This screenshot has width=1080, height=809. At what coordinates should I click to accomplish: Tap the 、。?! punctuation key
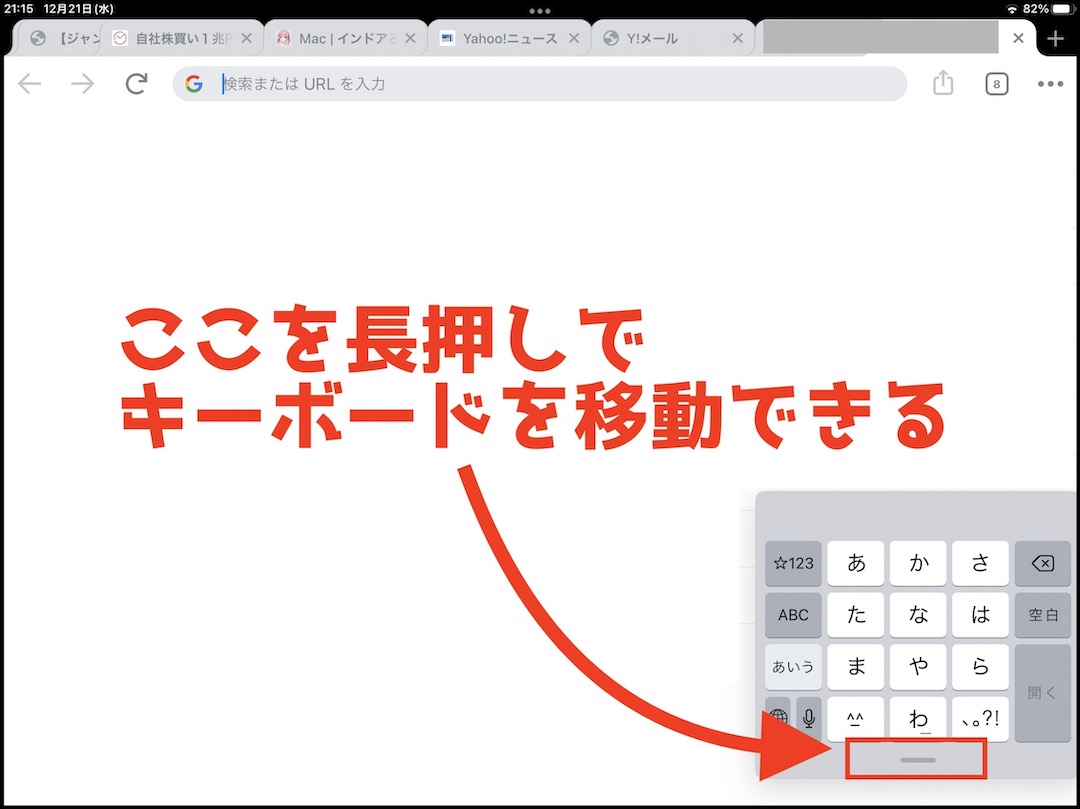click(980, 718)
